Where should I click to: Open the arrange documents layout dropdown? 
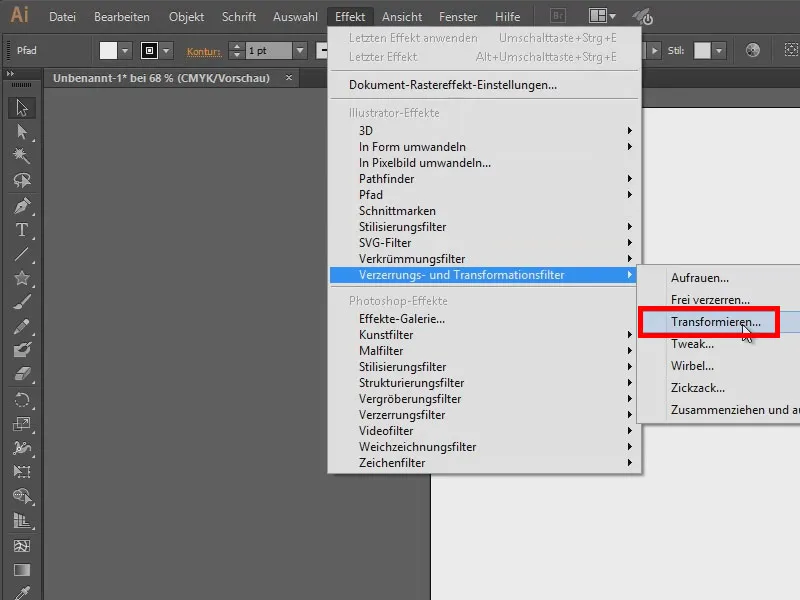pyautogui.click(x=602, y=16)
